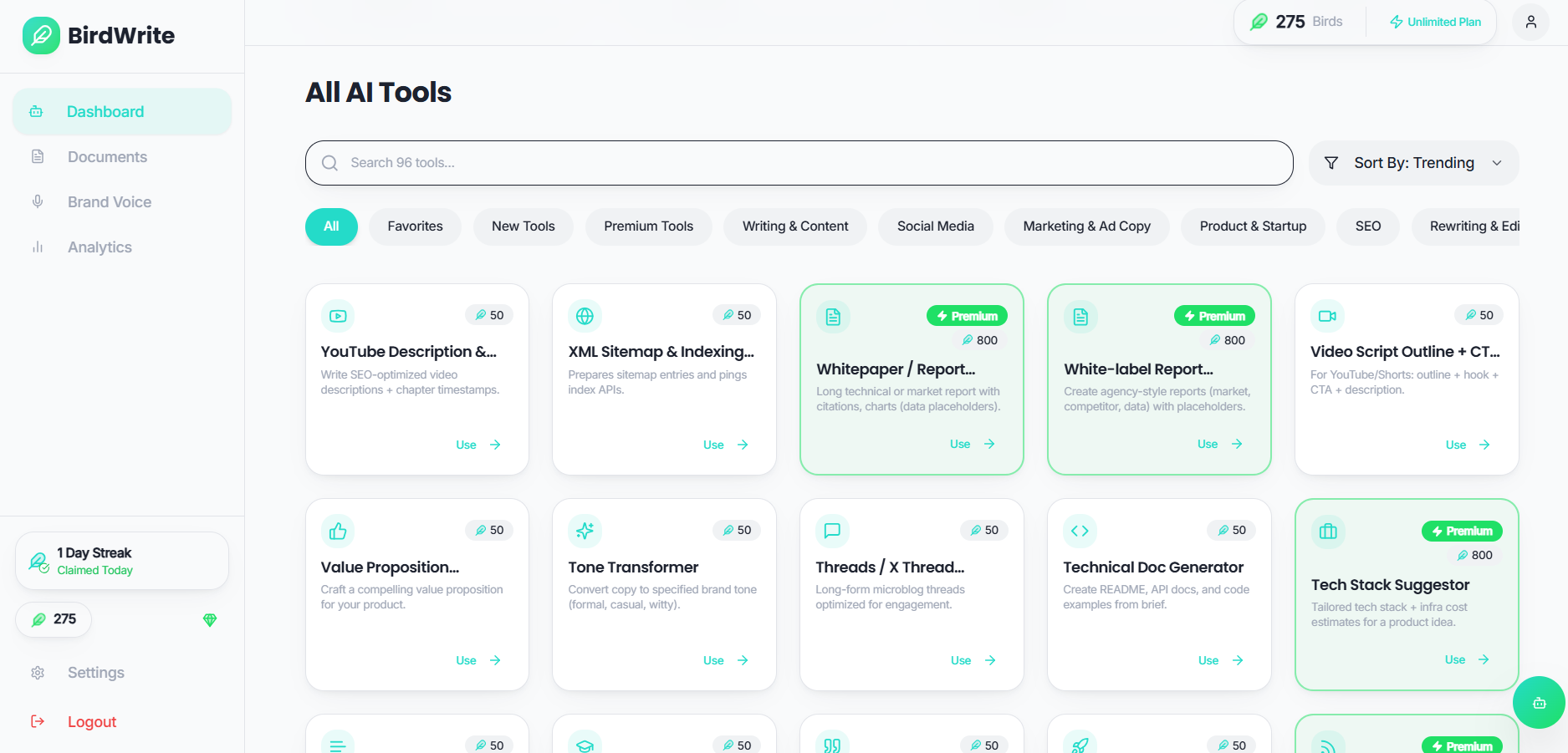The width and height of the screenshot is (1568, 753).
Task: Click Use on Tech Stack Suggestor card
Action: (x=1467, y=659)
